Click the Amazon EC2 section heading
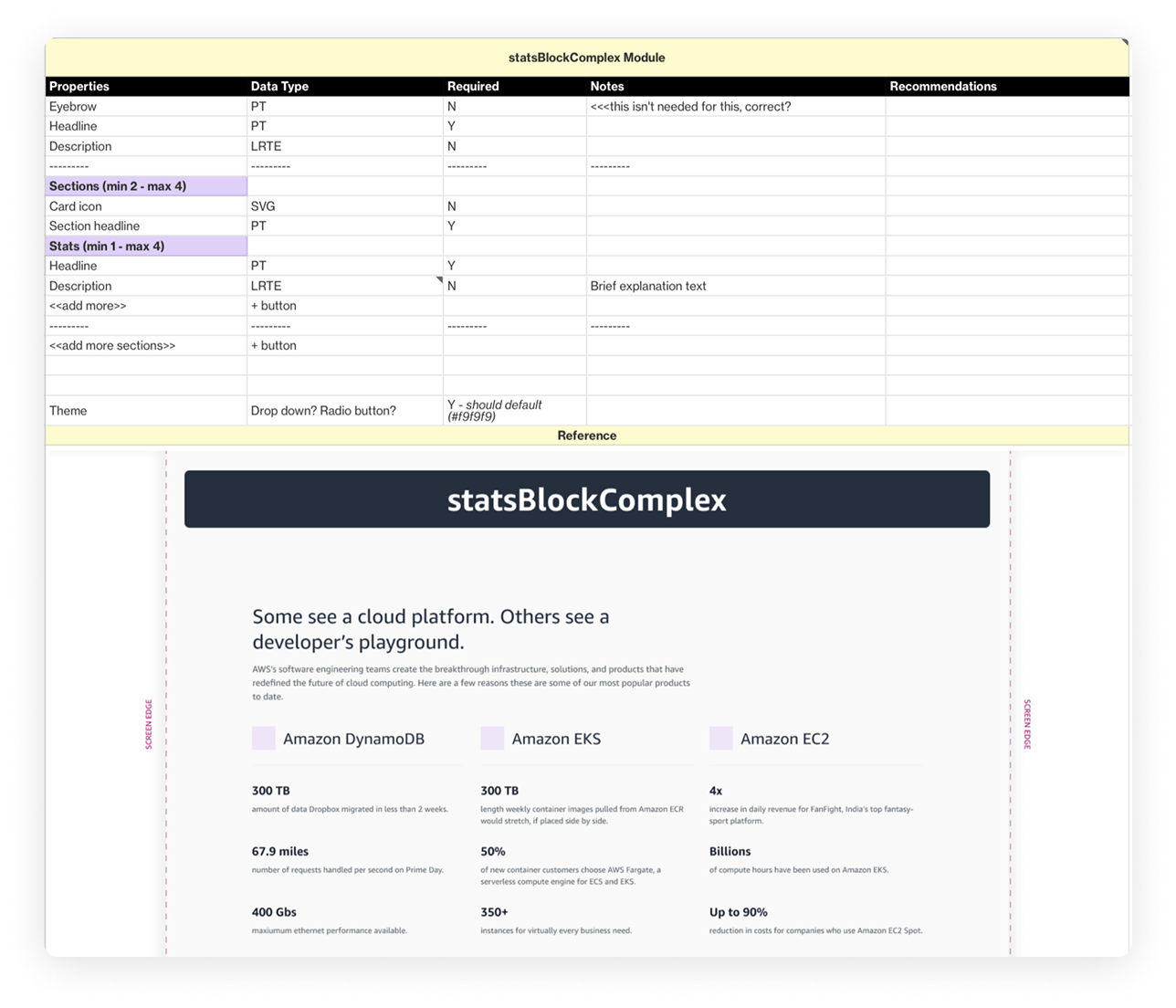 tap(784, 739)
